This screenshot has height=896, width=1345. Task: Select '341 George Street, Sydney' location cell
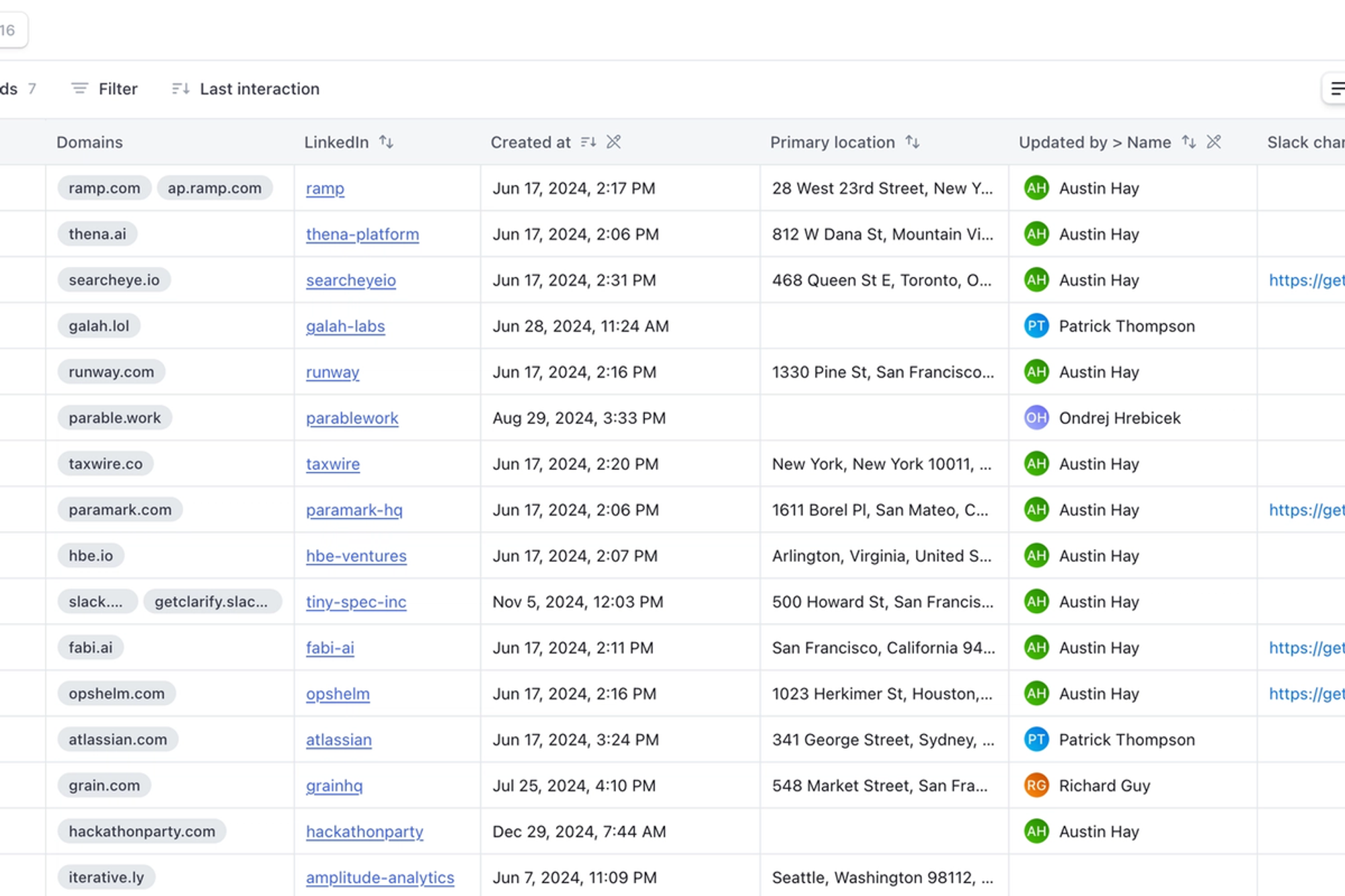(x=884, y=739)
